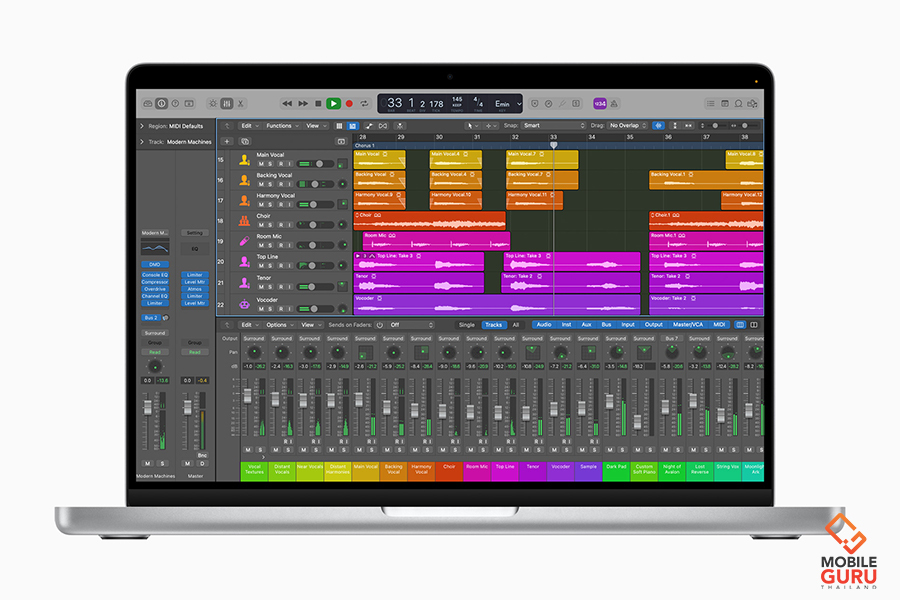Image resolution: width=900 pixels, height=600 pixels.
Task: Start playback with the green Play button
Action: point(333,104)
